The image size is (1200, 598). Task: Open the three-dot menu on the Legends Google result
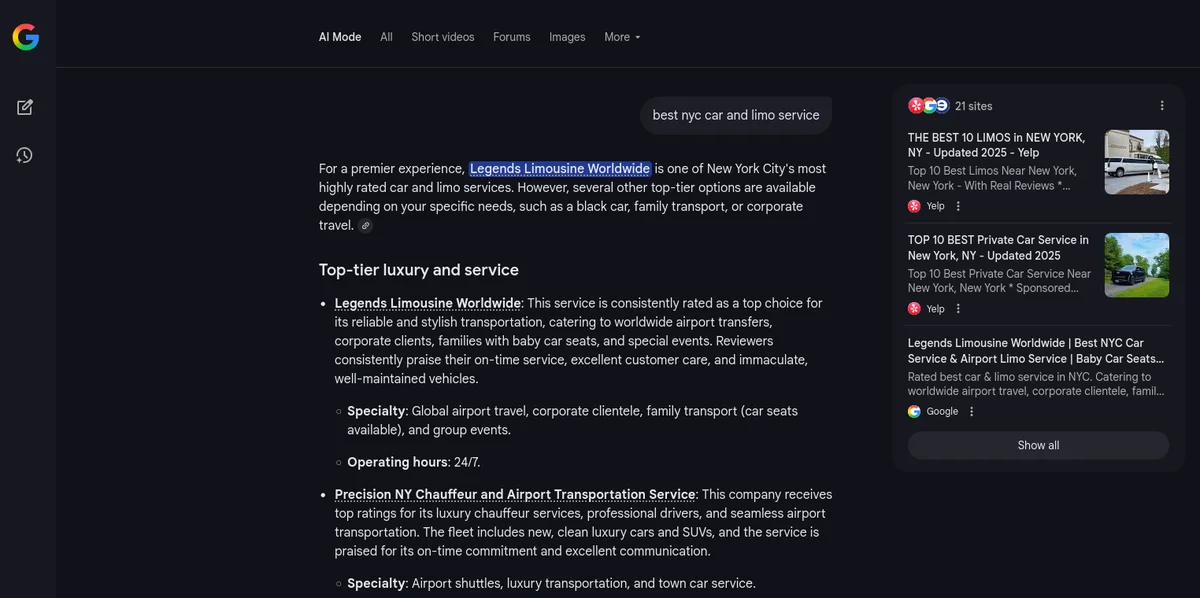tap(971, 411)
